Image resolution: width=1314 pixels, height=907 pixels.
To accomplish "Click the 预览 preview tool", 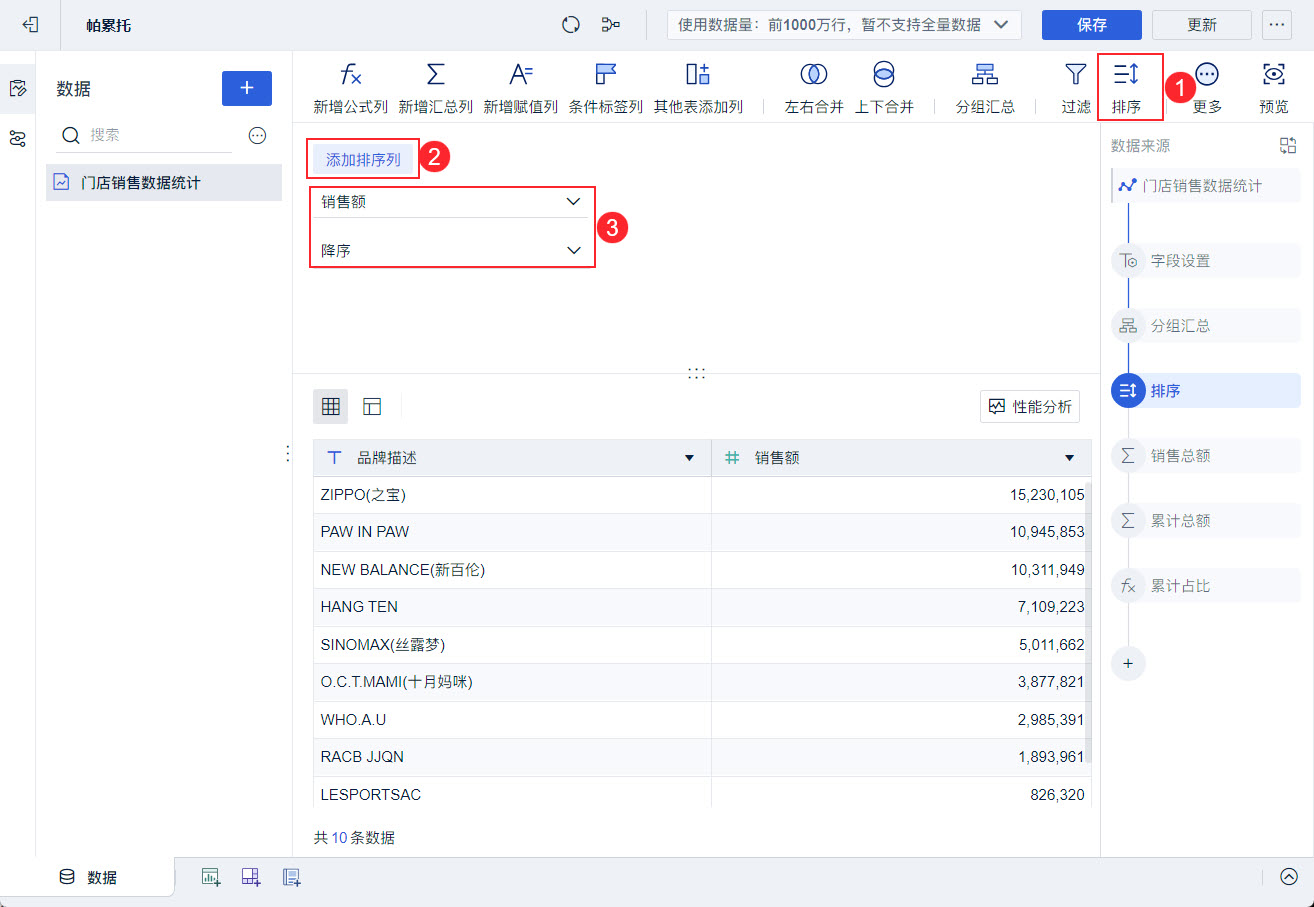I will pos(1273,87).
